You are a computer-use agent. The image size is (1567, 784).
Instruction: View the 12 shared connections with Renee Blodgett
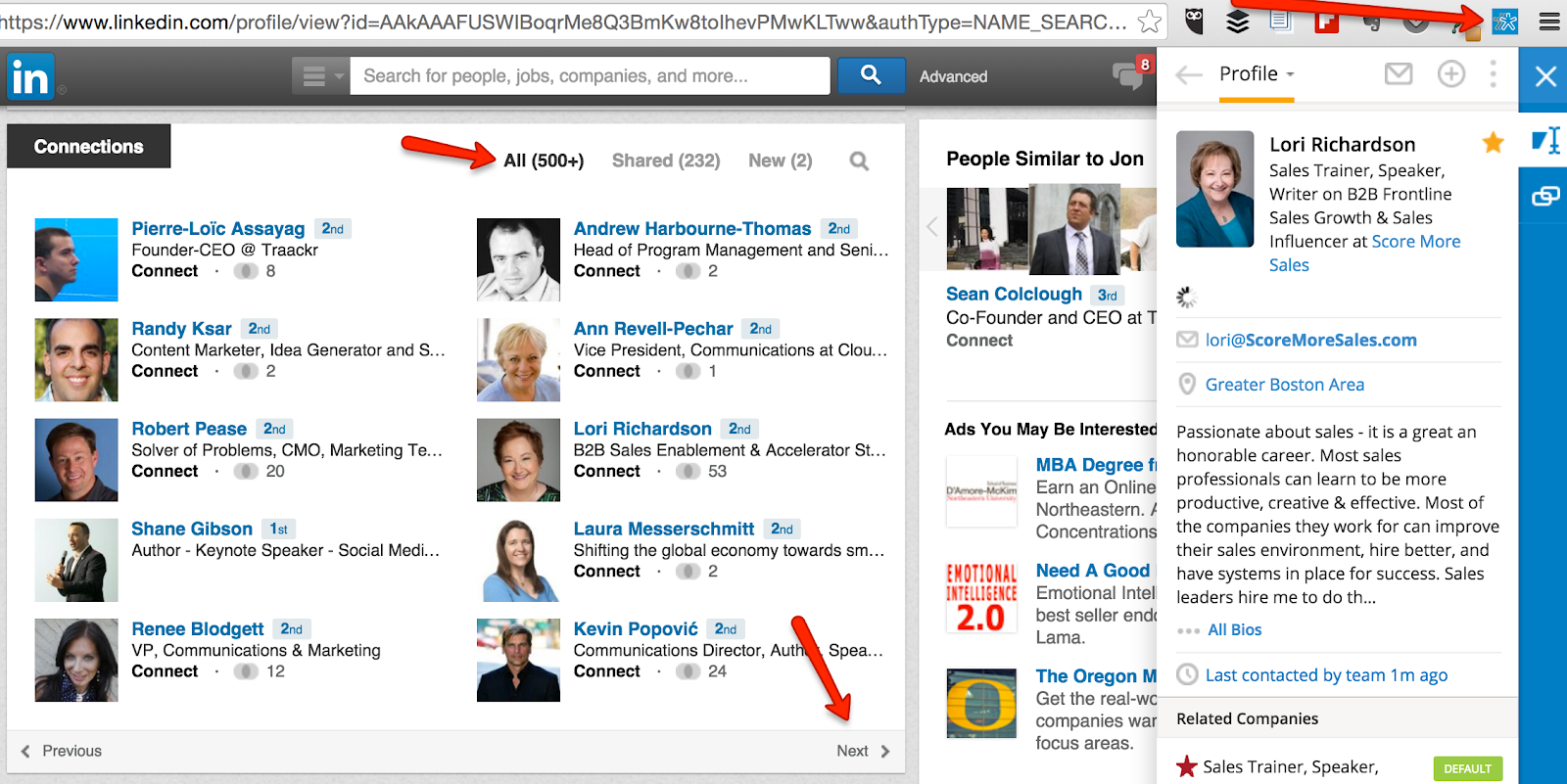pos(260,671)
